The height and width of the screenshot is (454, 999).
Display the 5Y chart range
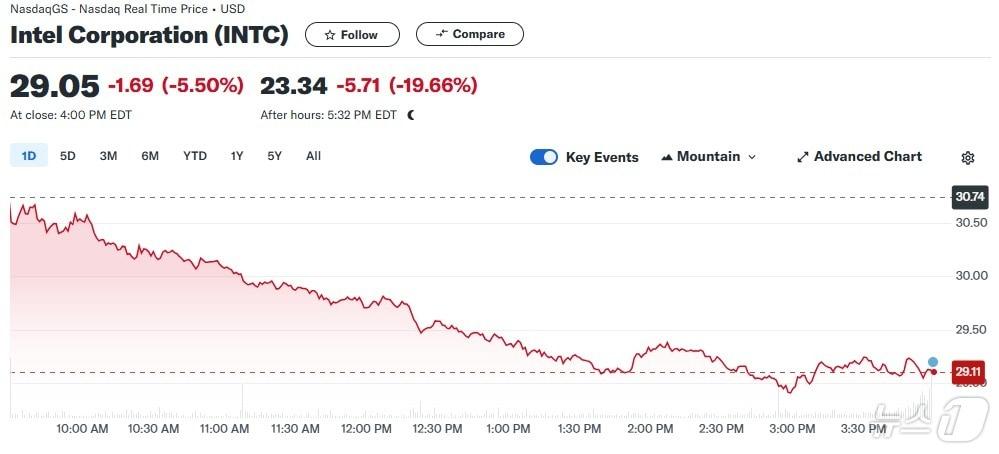tap(274, 156)
